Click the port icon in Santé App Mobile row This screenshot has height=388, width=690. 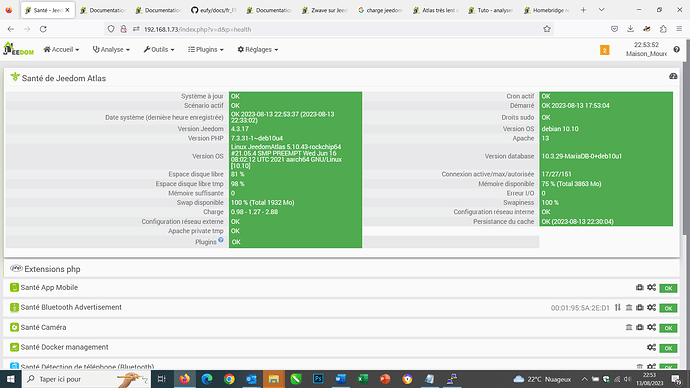point(640,287)
